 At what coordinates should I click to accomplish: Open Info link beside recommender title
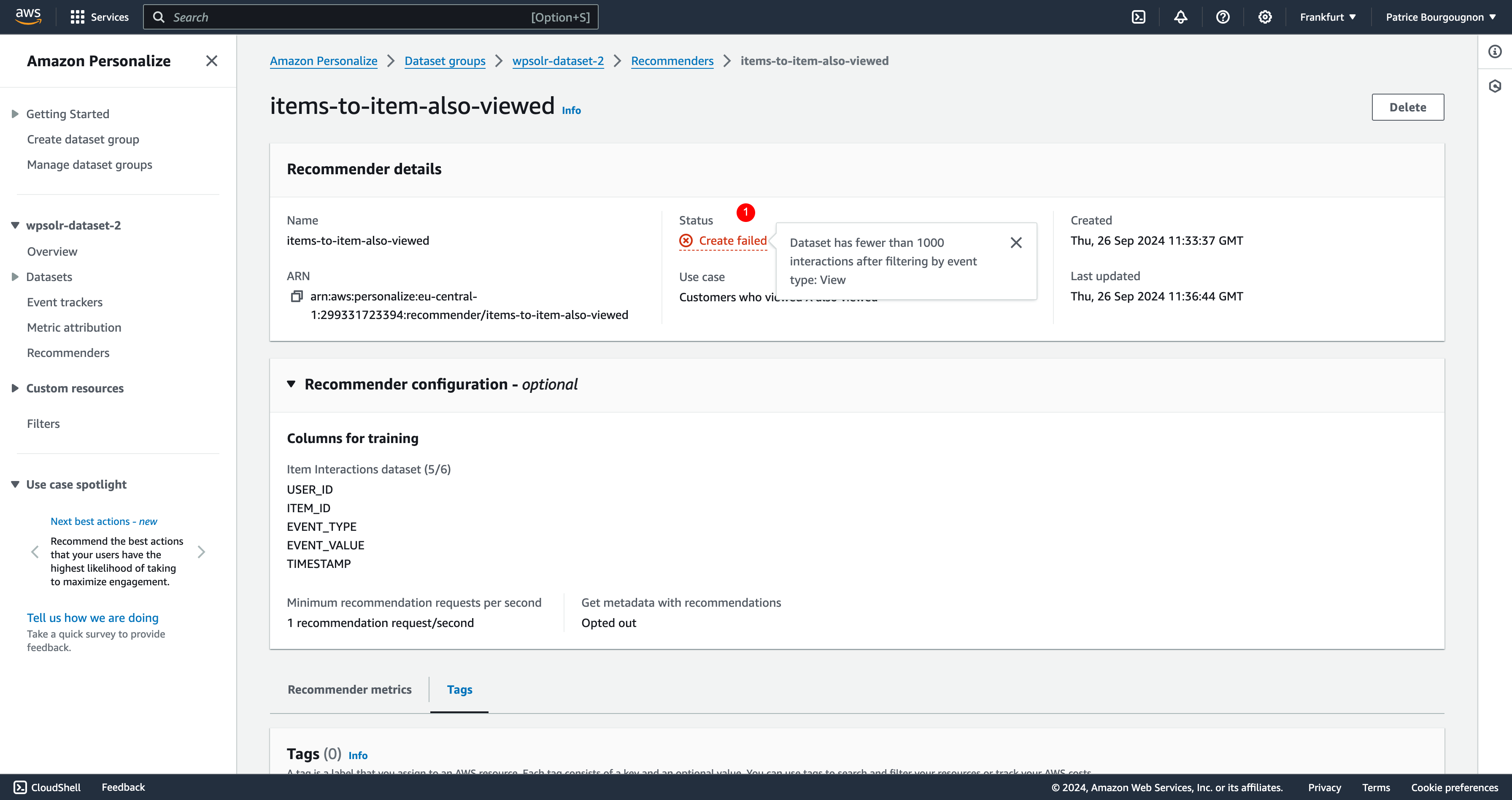click(x=571, y=111)
